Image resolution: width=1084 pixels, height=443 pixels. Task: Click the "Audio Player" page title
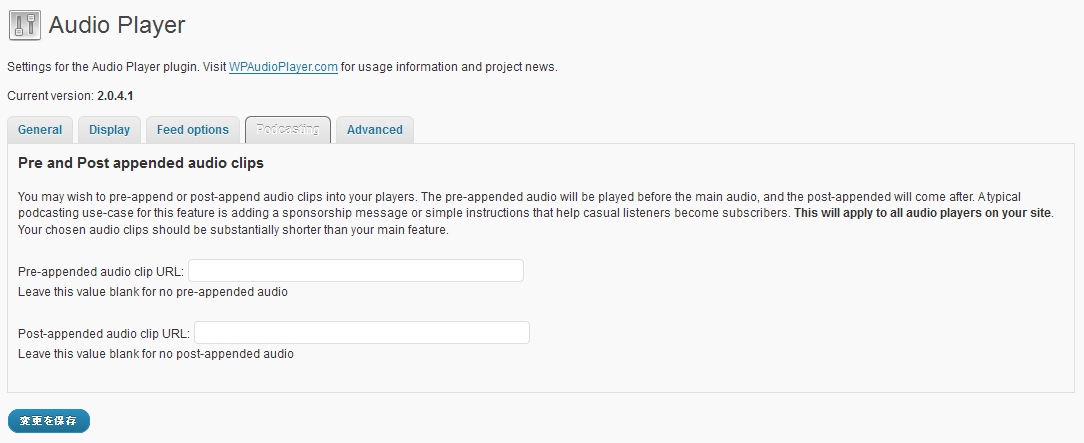coord(117,25)
